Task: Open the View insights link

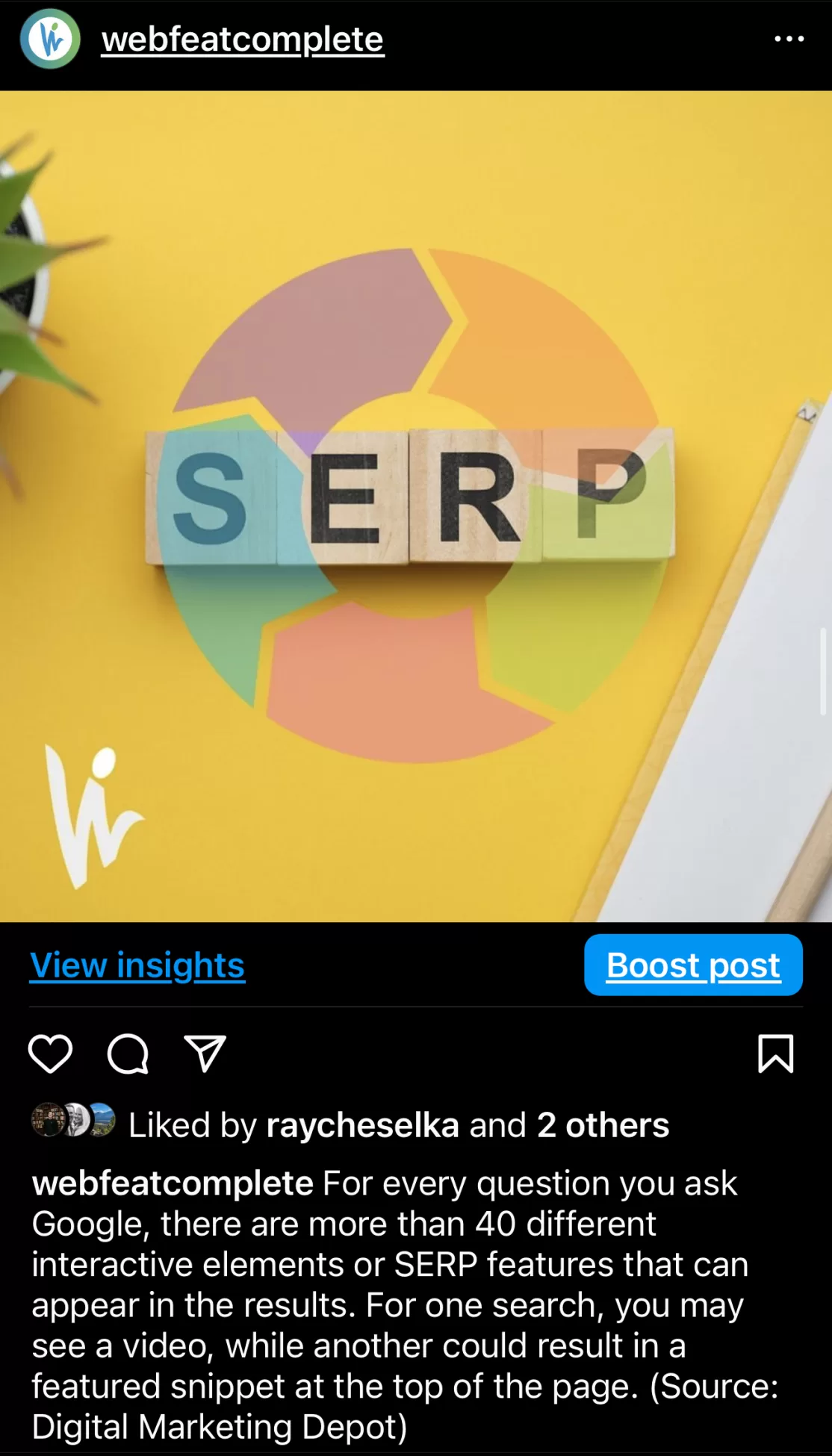Action: (x=137, y=965)
